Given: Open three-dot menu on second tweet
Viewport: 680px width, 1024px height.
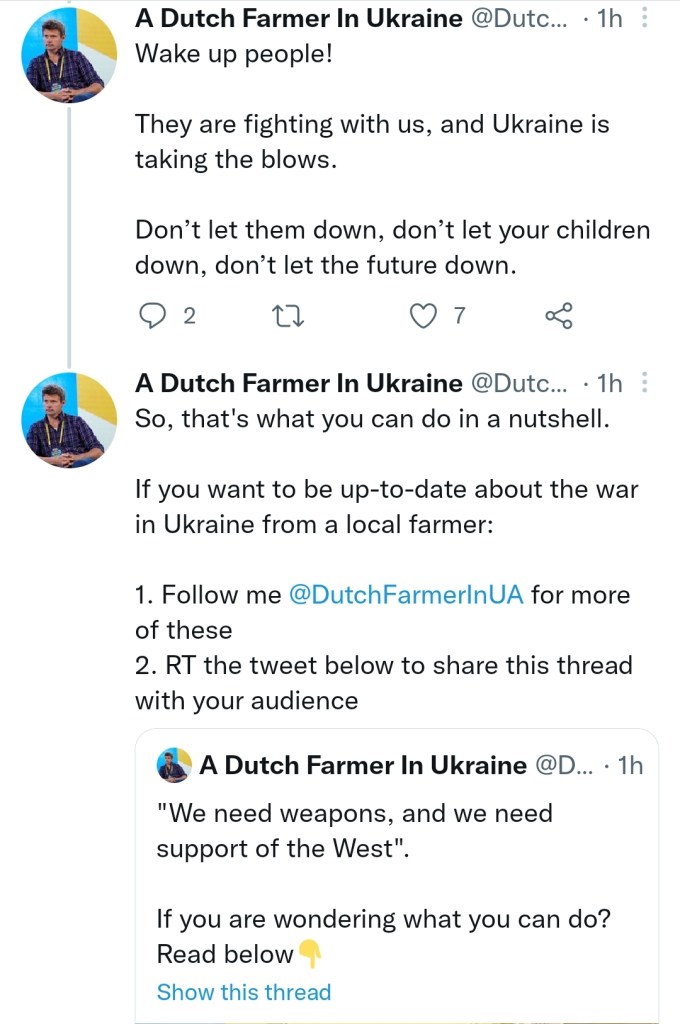Looking at the screenshot, I should click(x=645, y=384).
